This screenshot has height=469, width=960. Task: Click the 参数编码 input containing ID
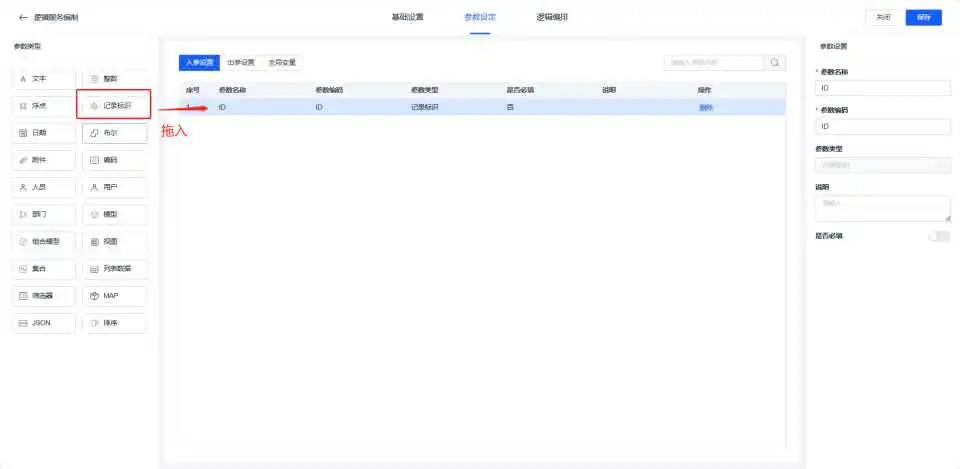pos(883,127)
